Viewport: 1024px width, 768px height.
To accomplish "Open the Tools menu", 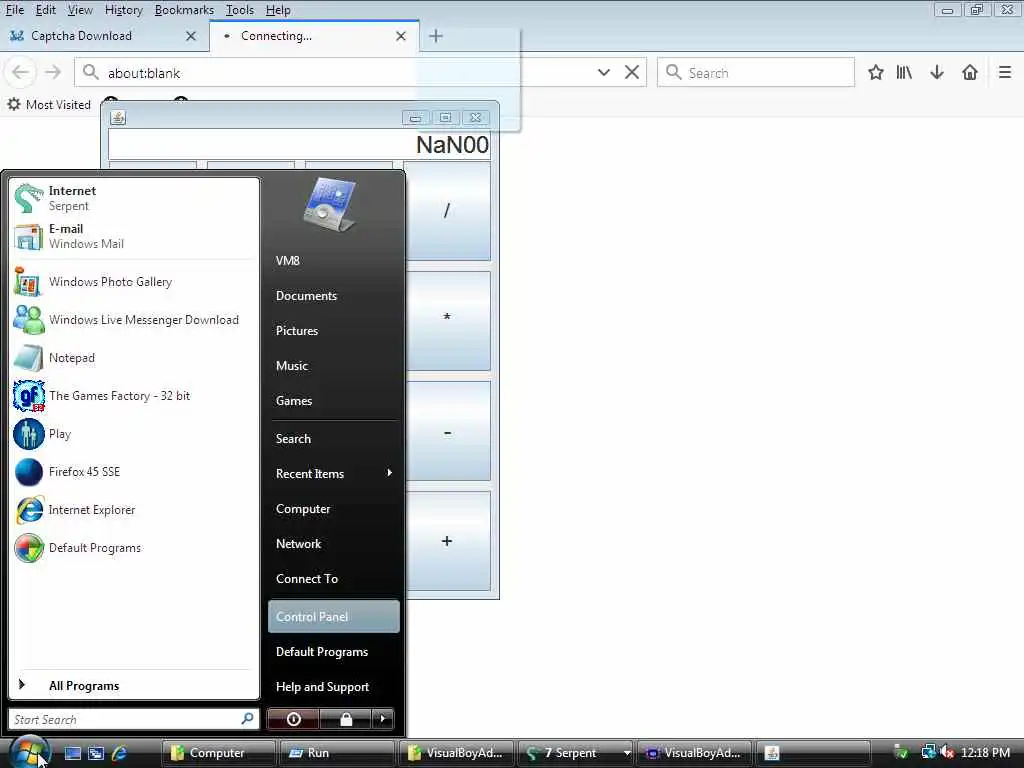I will tap(240, 10).
